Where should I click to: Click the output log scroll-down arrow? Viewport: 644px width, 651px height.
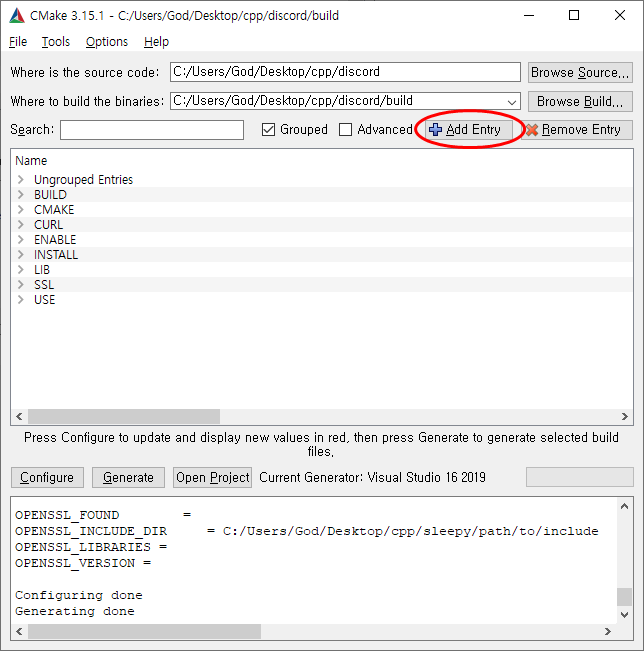[624, 614]
